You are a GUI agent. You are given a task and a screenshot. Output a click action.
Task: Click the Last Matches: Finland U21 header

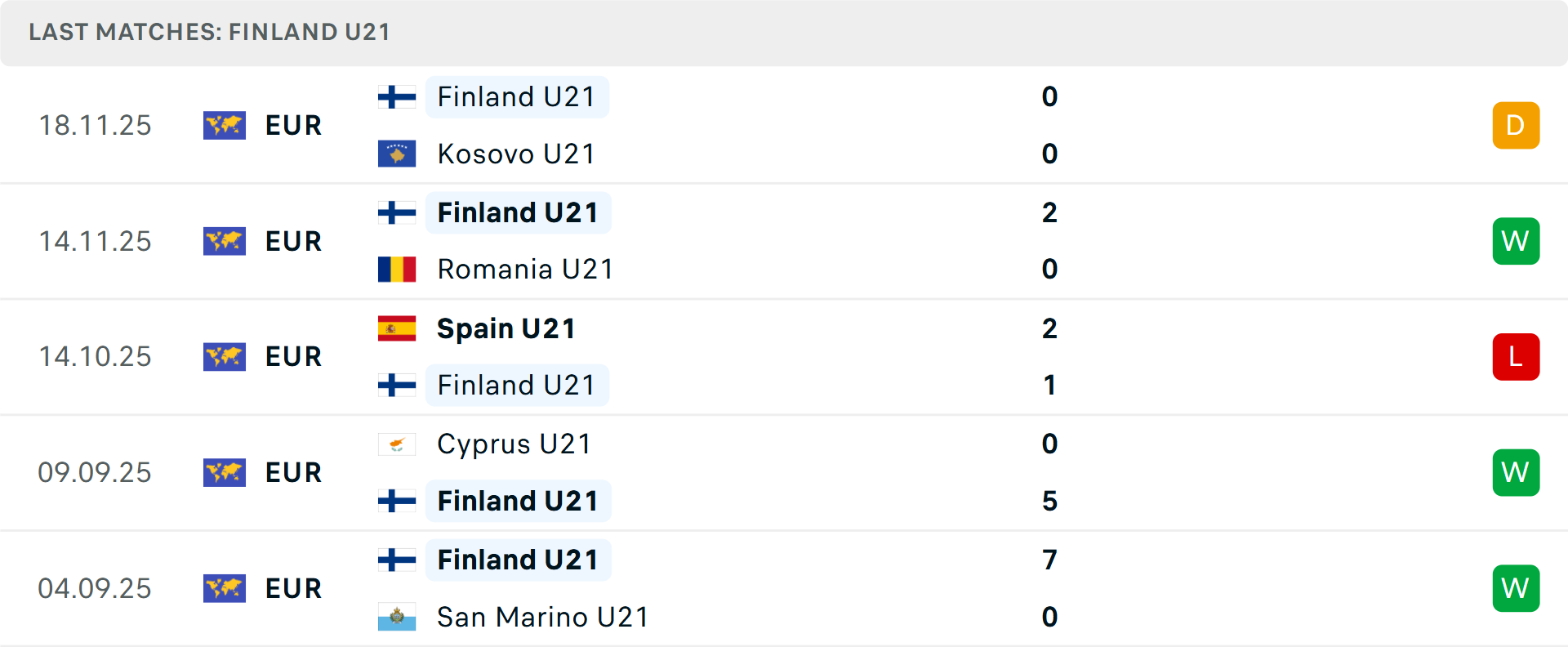(209, 32)
